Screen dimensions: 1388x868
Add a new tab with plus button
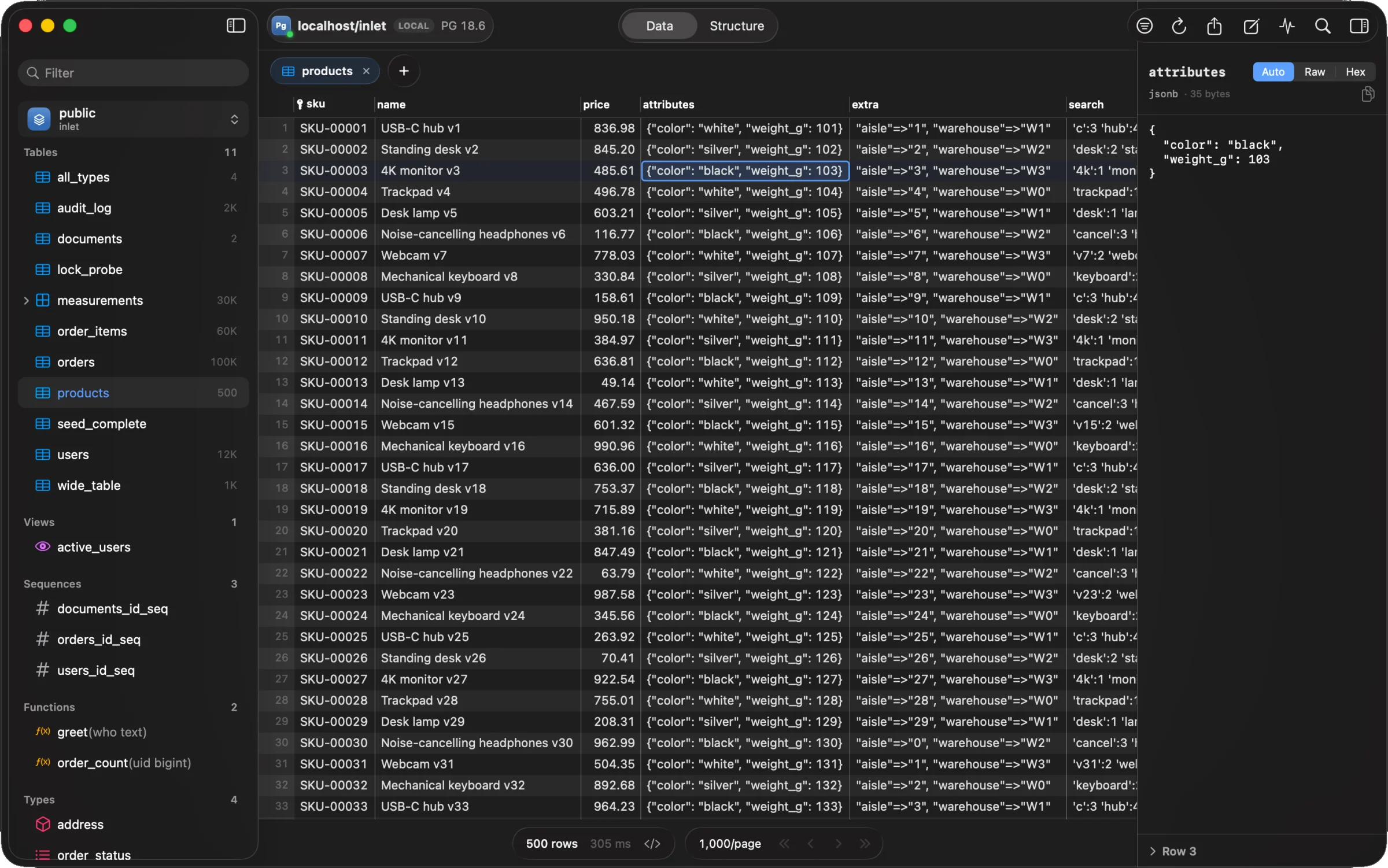[404, 71]
